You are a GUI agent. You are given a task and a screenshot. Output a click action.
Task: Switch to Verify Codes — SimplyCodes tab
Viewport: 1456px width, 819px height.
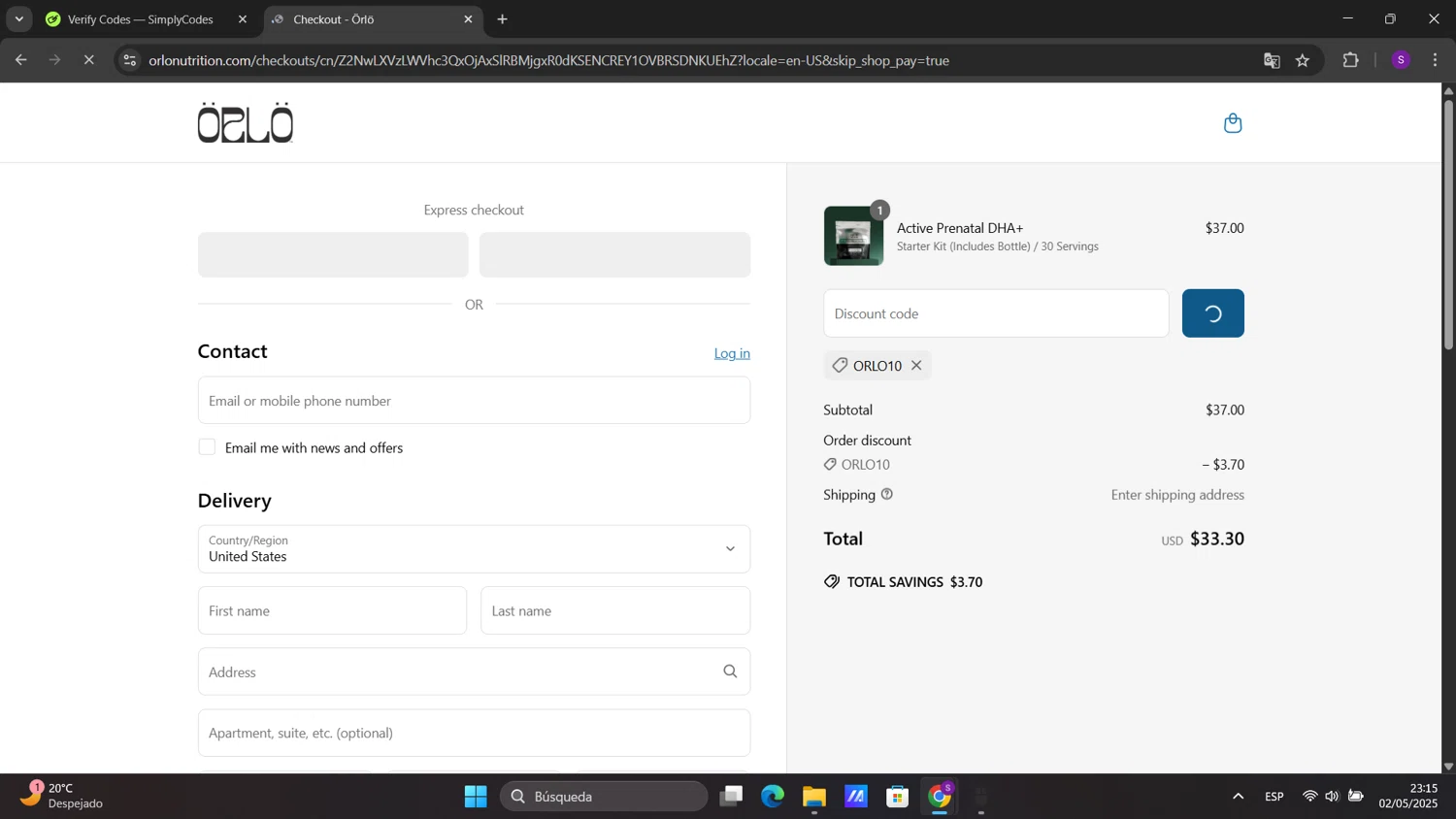[x=141, y=19]
